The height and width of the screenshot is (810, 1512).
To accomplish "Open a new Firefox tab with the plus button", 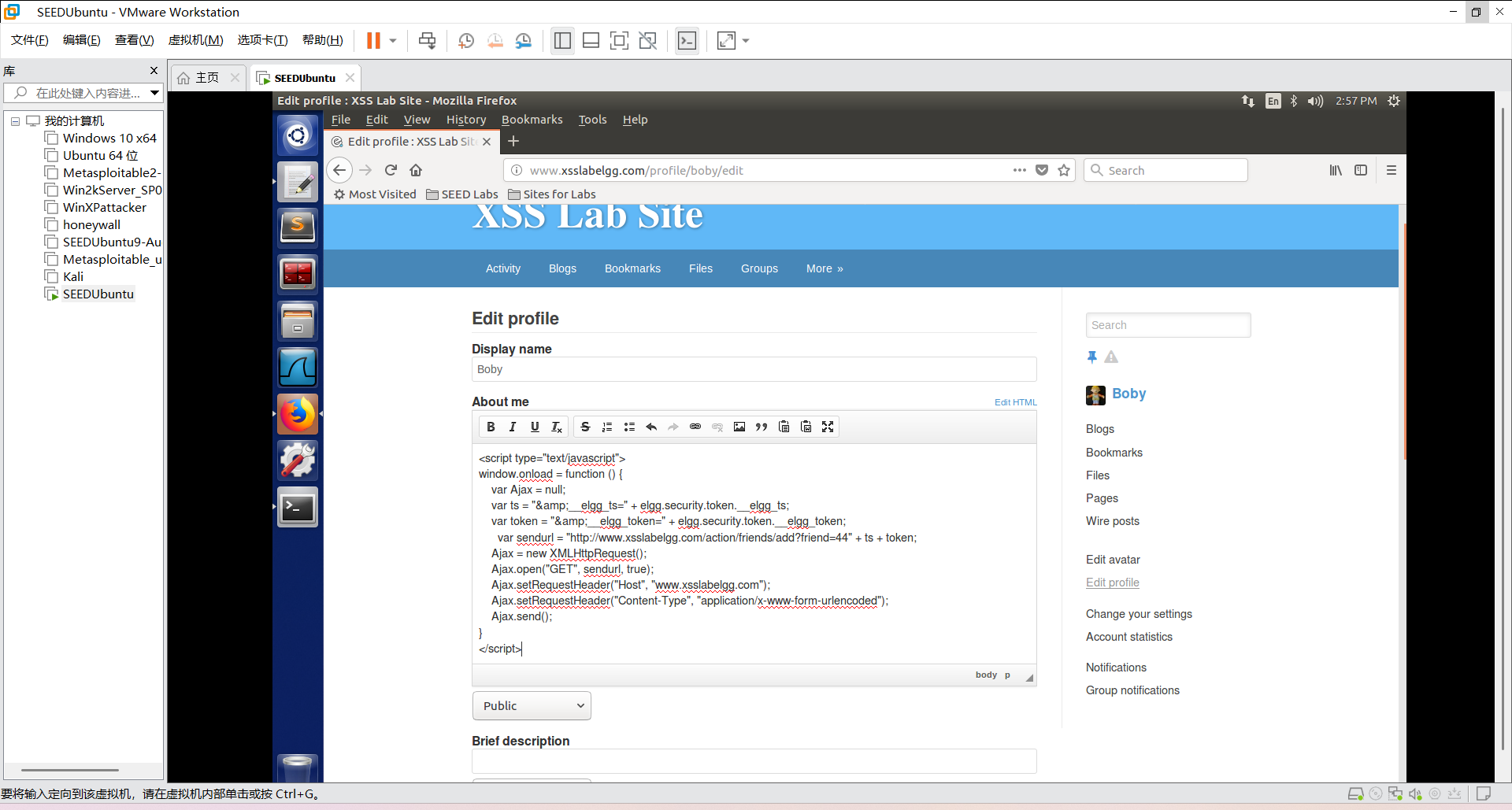I will click(513, 141).
